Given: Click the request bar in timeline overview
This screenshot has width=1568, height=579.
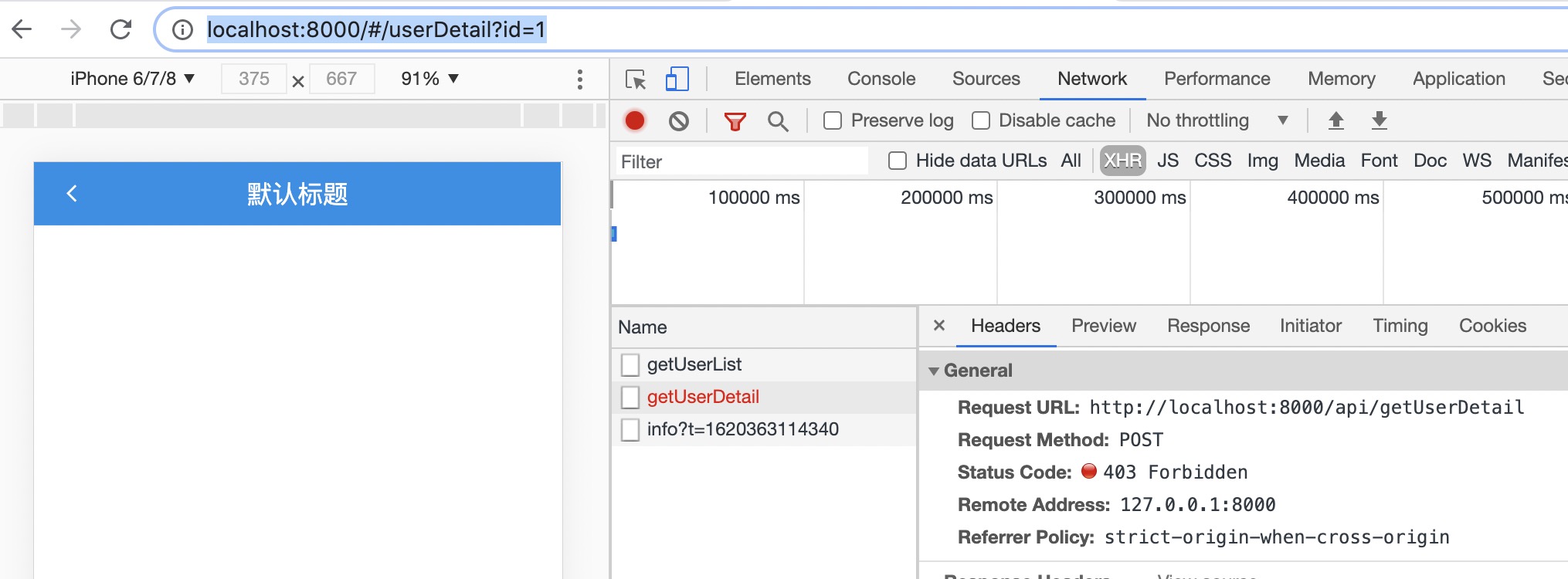Looking at the screenshot, I should tap(614, 234).
